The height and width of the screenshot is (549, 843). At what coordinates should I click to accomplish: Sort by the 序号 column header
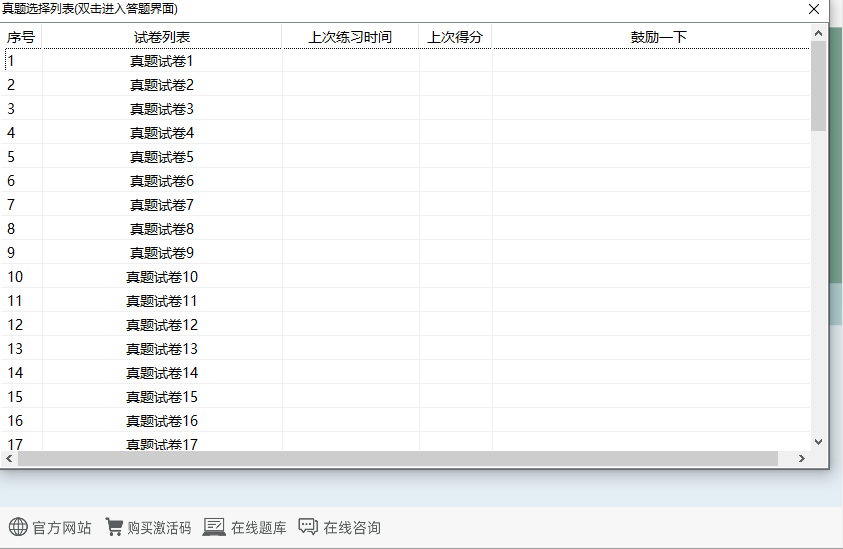tap(21, 37)
